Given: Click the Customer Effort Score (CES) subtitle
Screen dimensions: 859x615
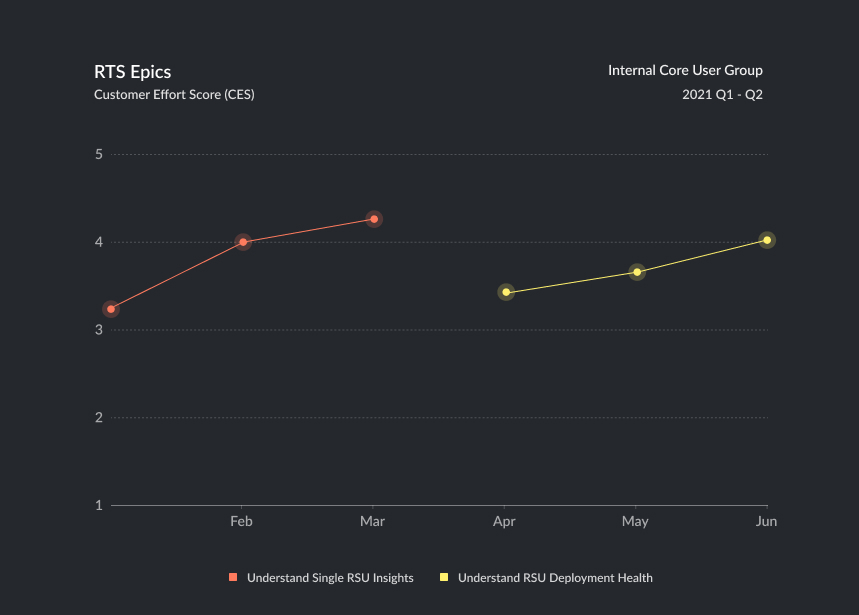Looking at the screenshot, I should [x=174, y=95].
